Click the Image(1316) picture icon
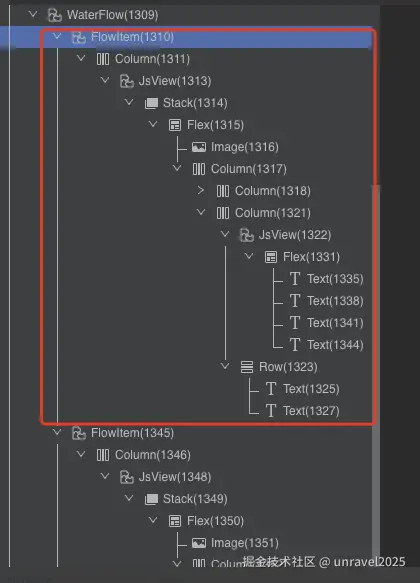 pyautogui.click(x=199, y=147)
